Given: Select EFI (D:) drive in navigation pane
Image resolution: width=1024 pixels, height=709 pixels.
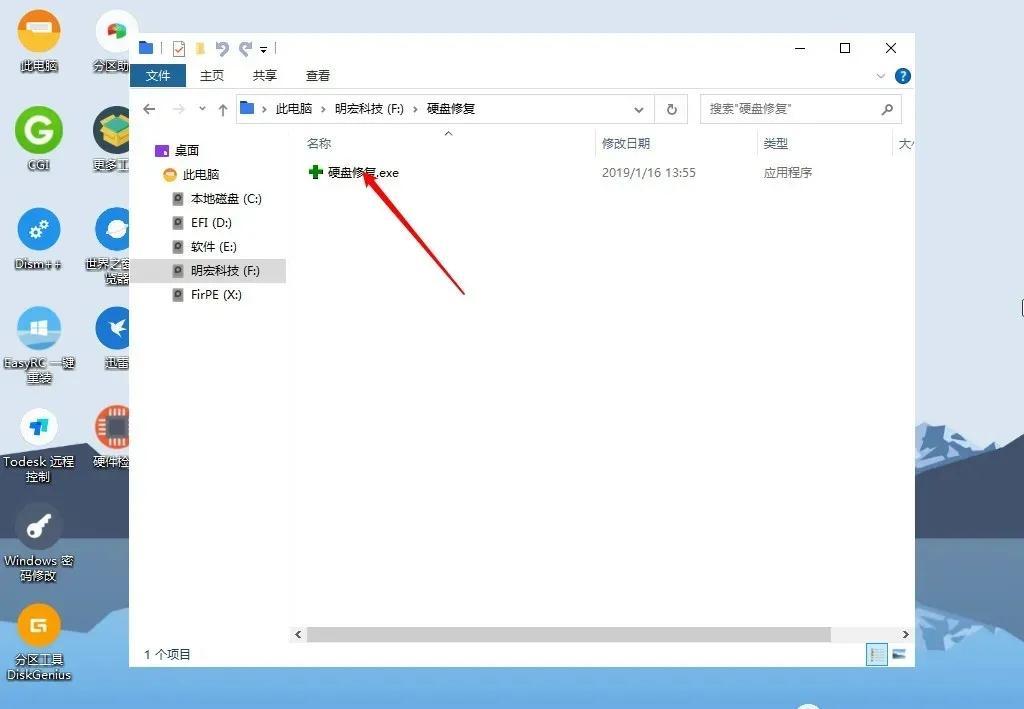Looking at the screenshot, I should 211,223.
